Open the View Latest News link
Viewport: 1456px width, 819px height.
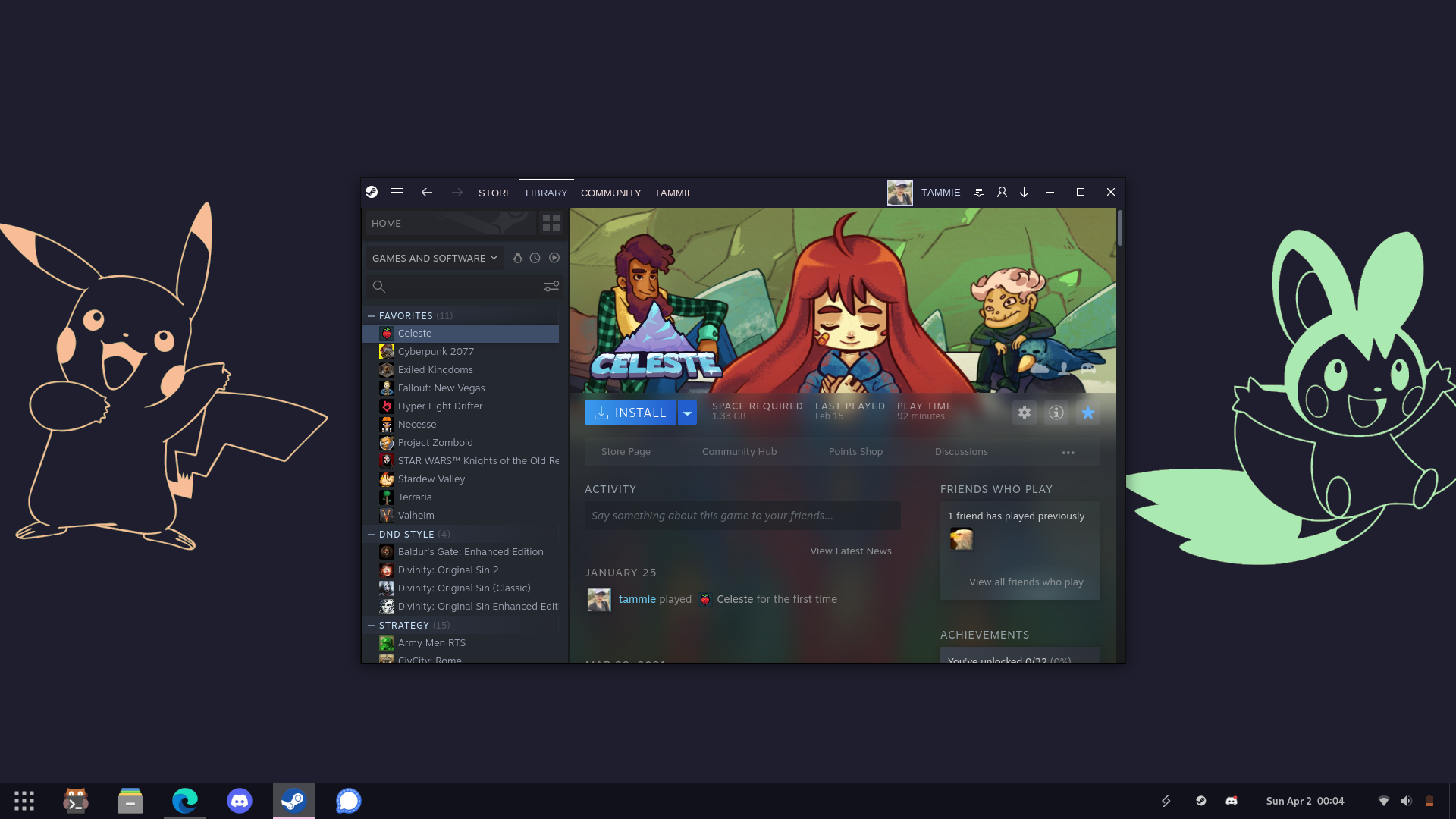[x=850, y=551]
